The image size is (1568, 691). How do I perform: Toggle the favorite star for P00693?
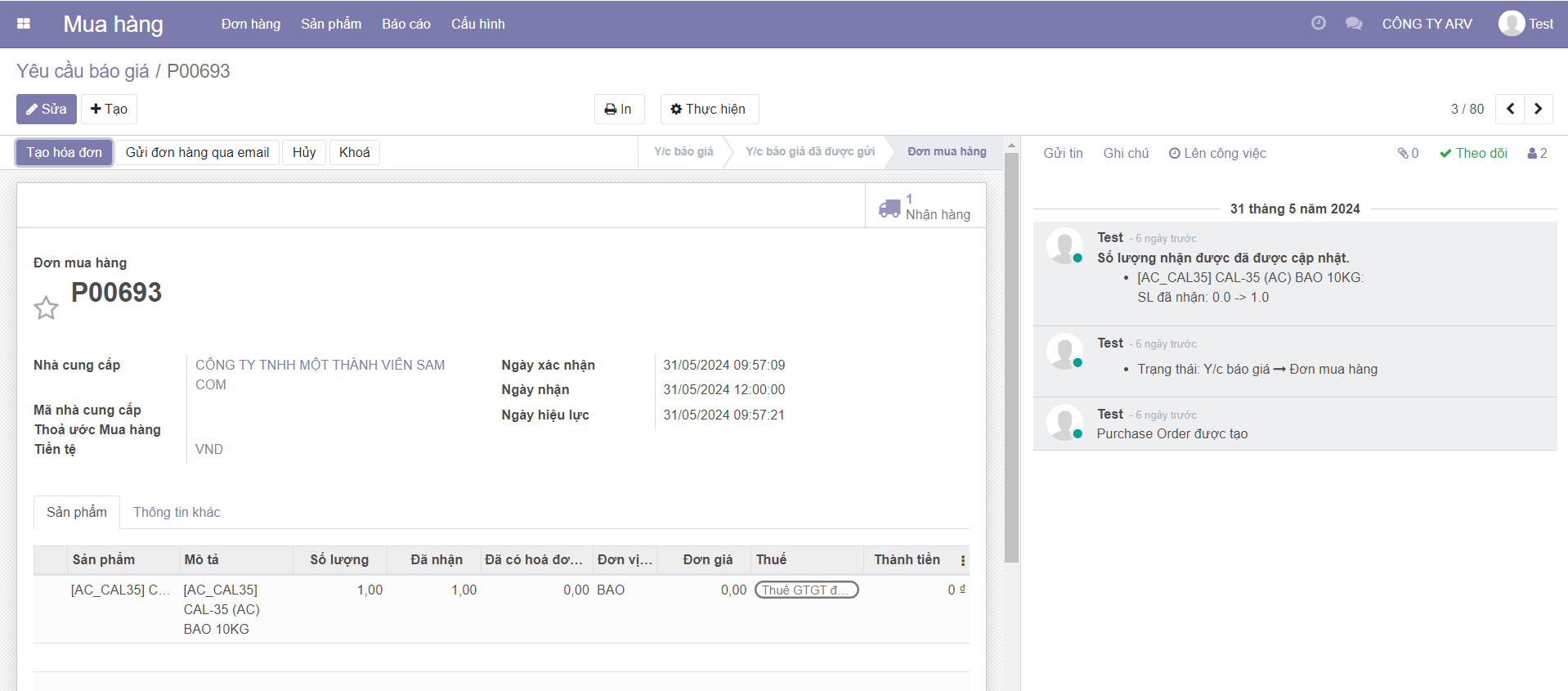point(46,307)
